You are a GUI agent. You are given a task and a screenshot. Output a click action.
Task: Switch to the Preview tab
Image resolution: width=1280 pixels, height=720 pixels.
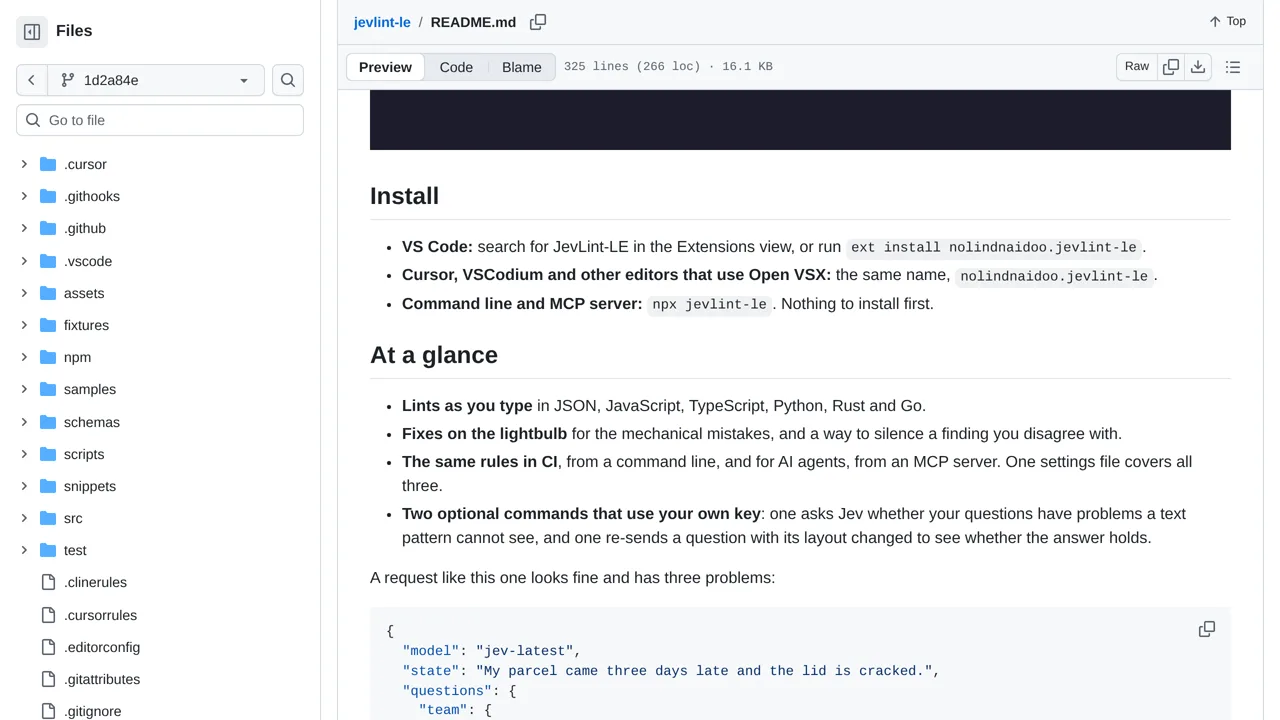(385, 67)
